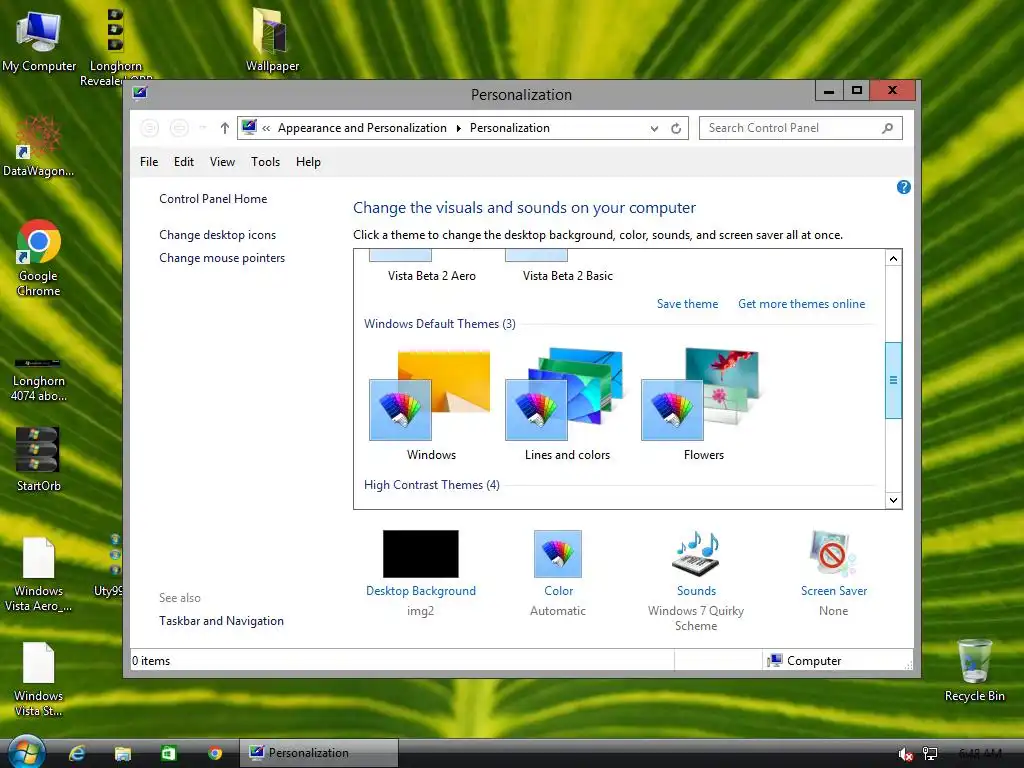
Task: Click the Start orb button
Action: [x=26, y=752]
